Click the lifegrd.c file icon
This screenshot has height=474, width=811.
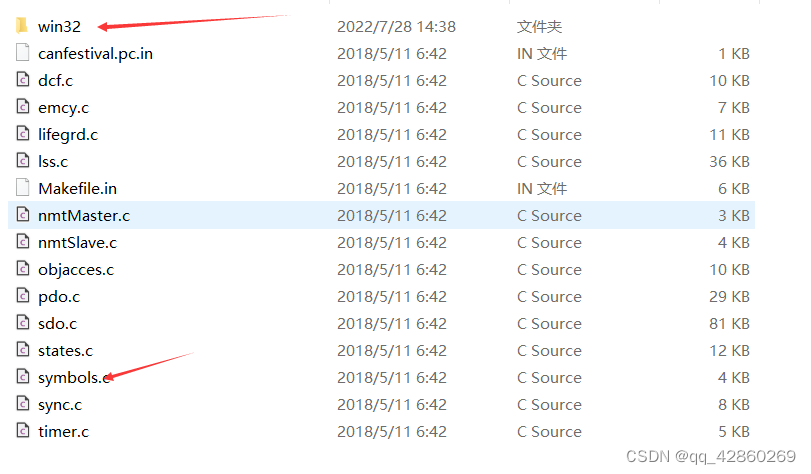(x=23, y=134)
